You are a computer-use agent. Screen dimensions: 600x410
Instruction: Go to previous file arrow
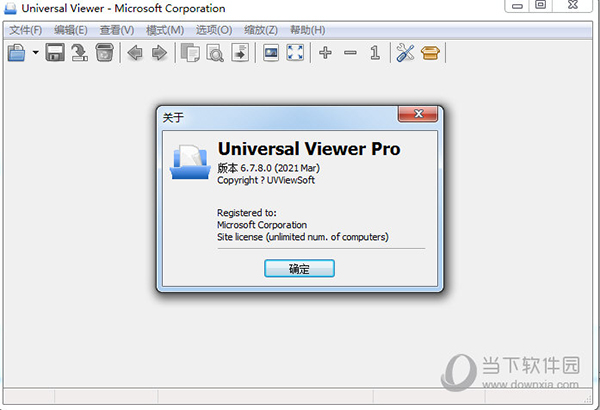(135, 52)
